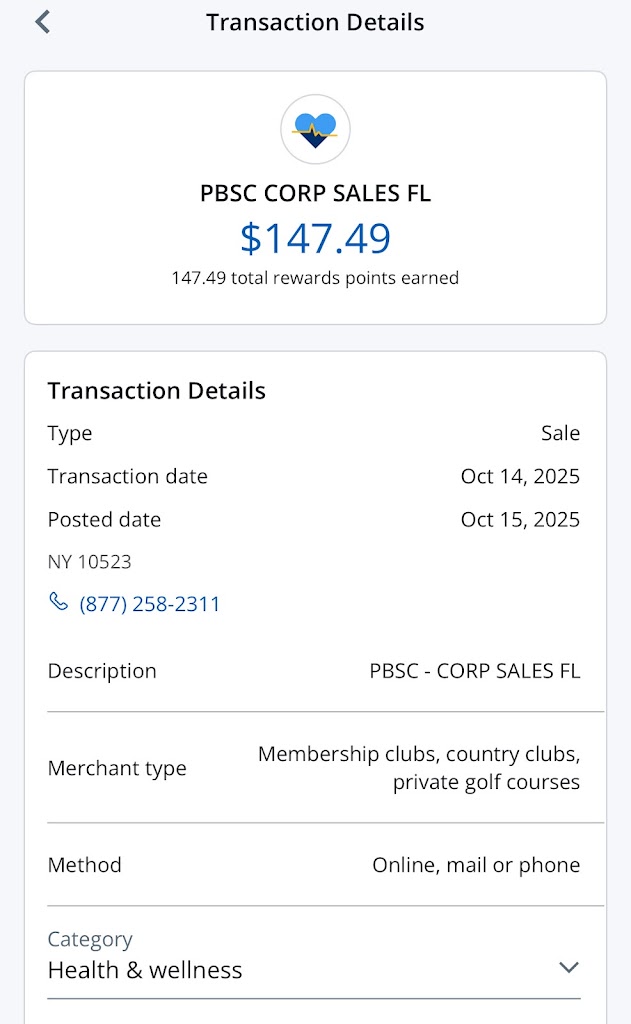Open the Health & wellness category selector
Viewport: 631px width, 1024px height.
click(145, 970)
